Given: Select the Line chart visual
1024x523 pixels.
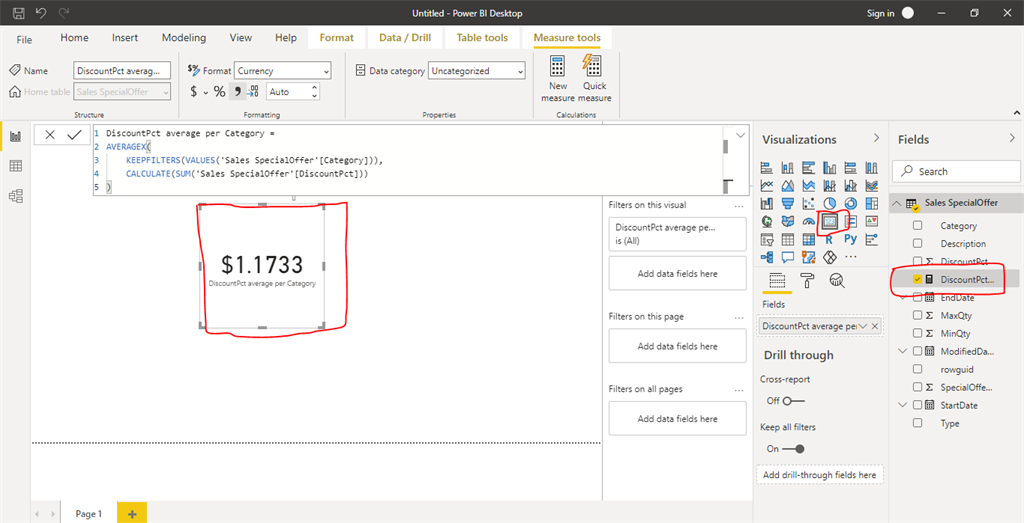Looking at the screenshot, I should [x=767, y=185].
